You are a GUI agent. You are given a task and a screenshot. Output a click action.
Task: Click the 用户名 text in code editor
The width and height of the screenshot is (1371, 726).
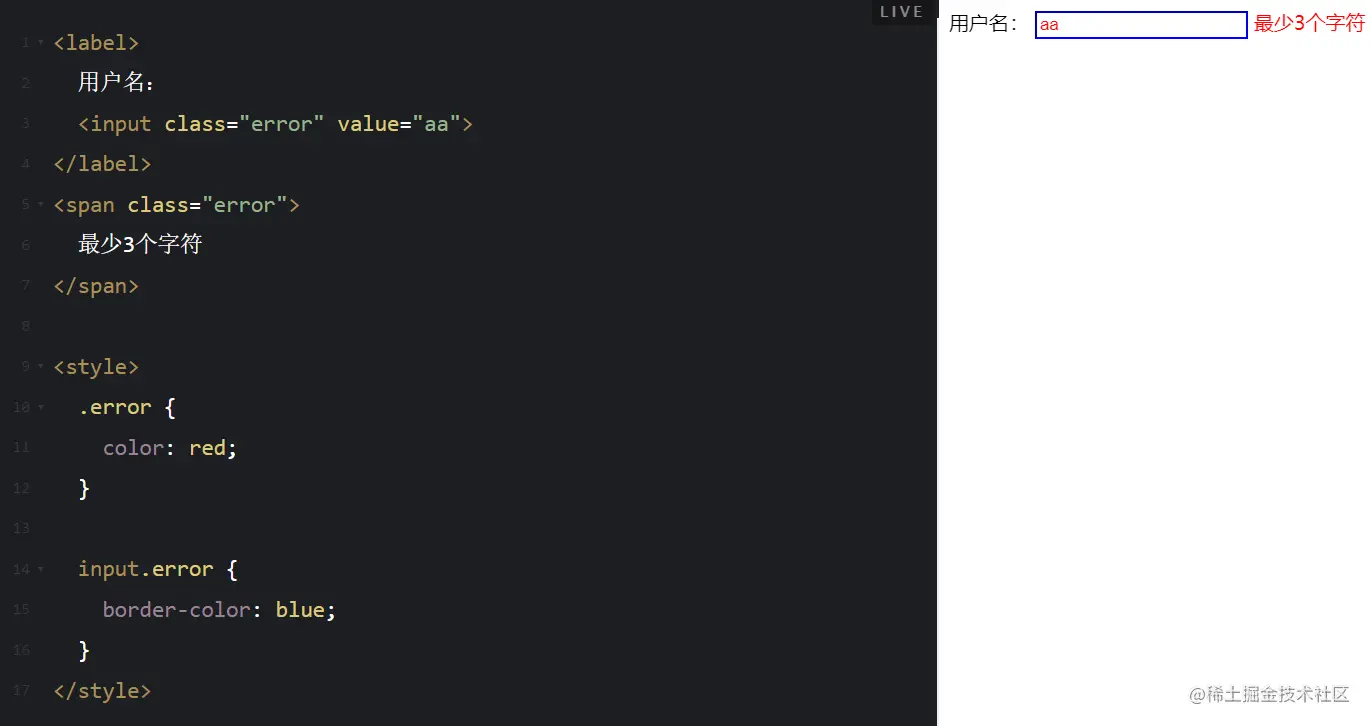point(116,83)
